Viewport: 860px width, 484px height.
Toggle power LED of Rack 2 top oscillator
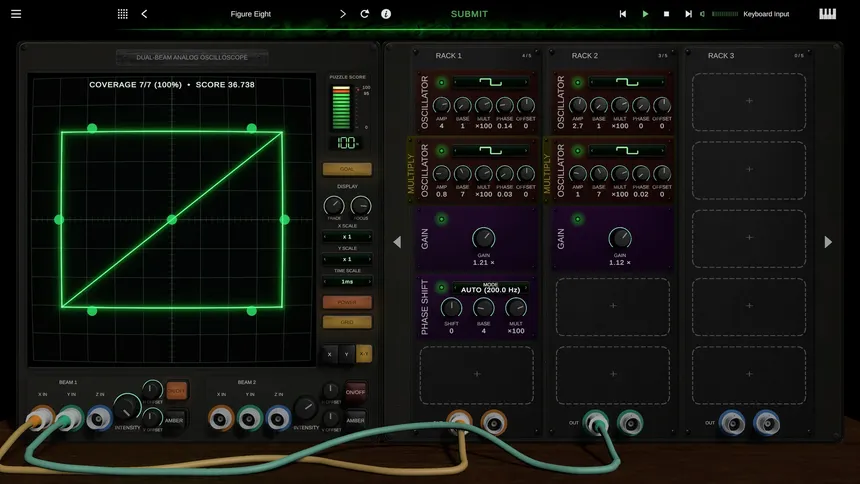578,83
